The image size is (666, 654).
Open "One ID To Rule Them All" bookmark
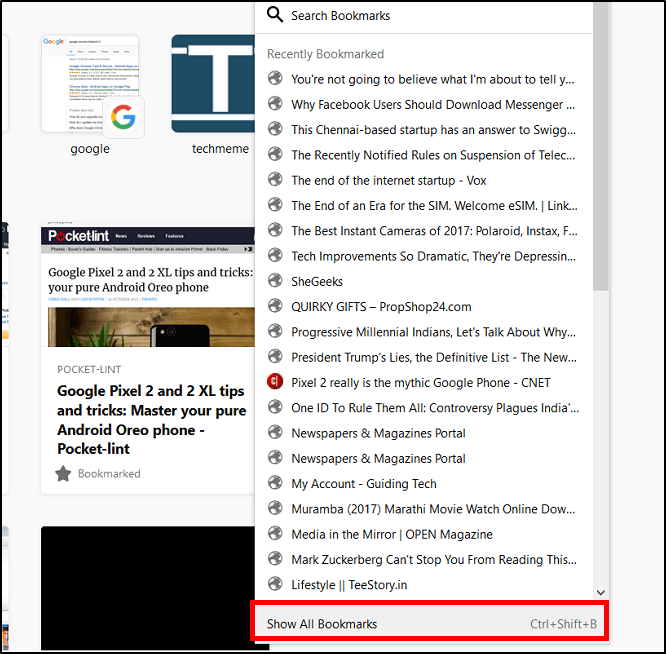point(423,407)
